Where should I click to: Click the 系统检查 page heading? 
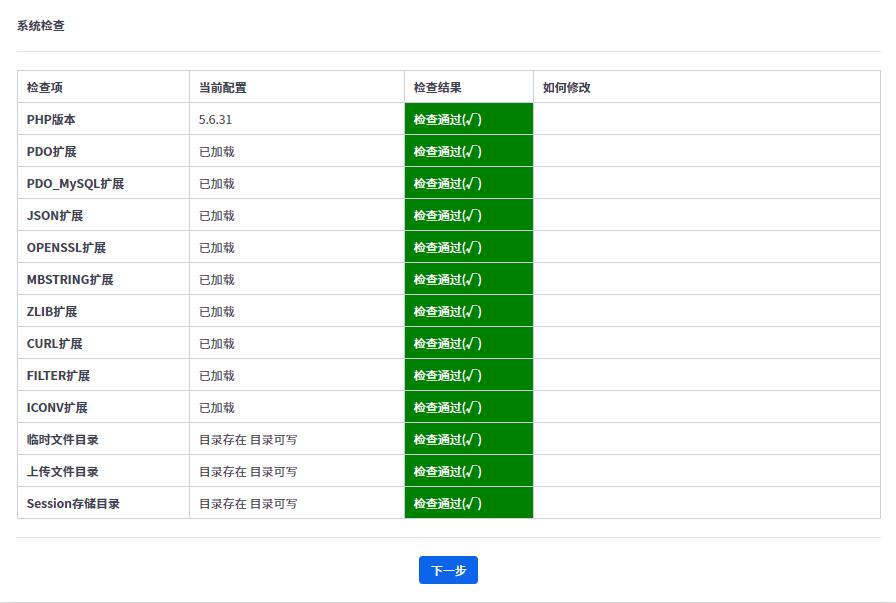(x=41, y=26)
